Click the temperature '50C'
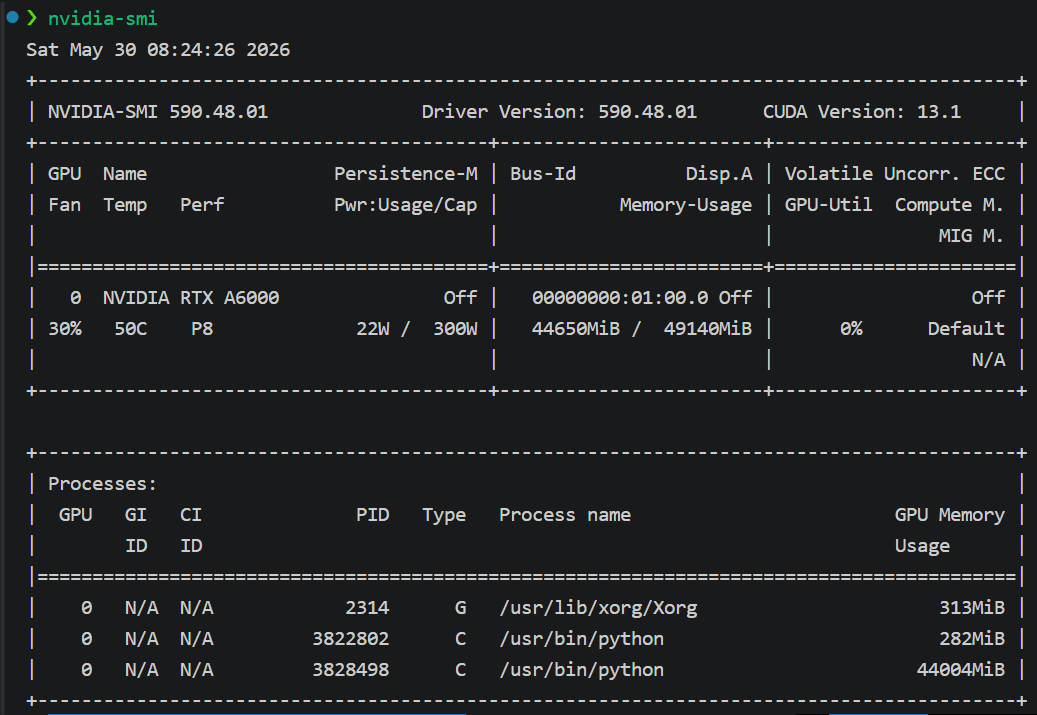 [x=130, y=329]
